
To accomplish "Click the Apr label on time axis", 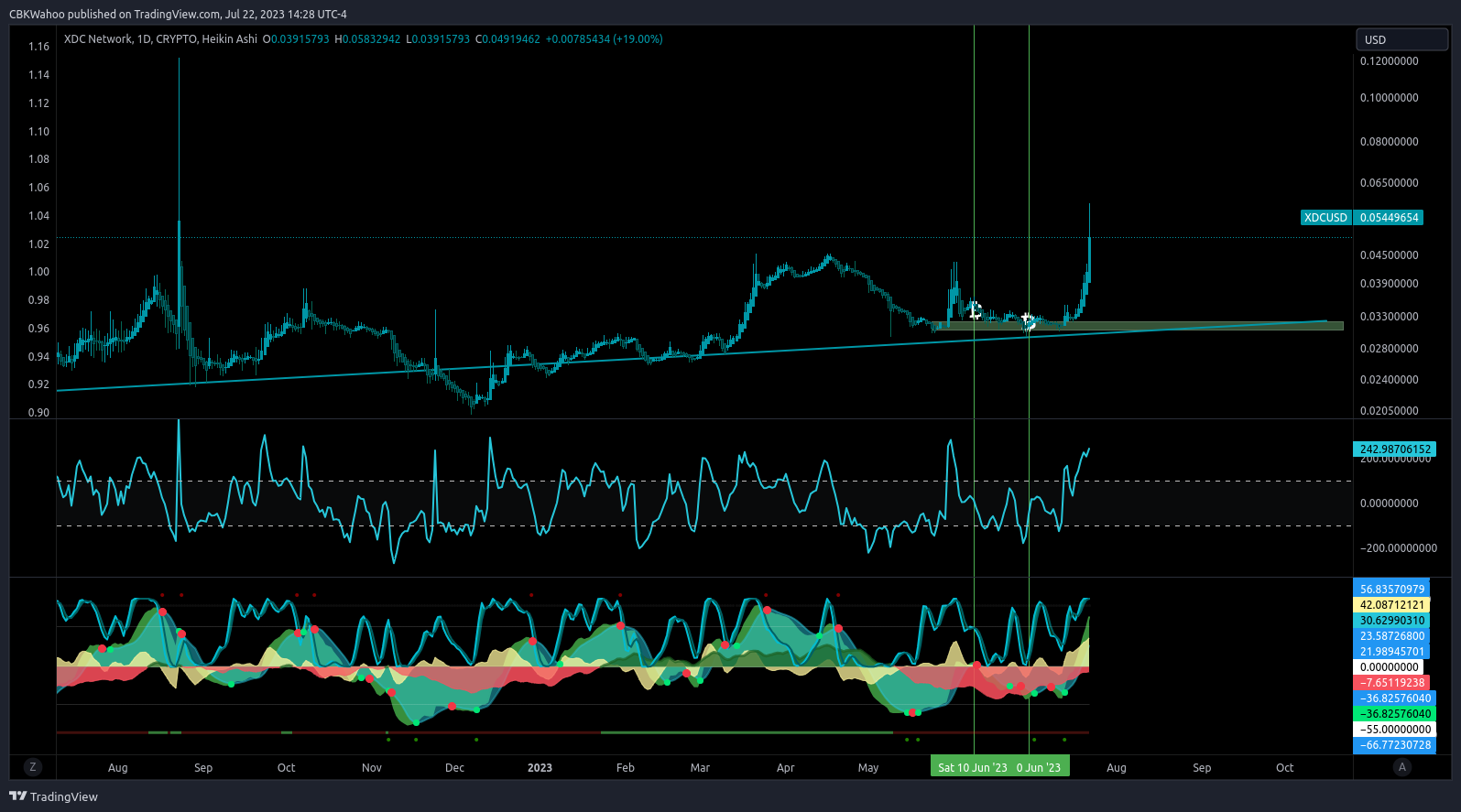I will 785,768.
